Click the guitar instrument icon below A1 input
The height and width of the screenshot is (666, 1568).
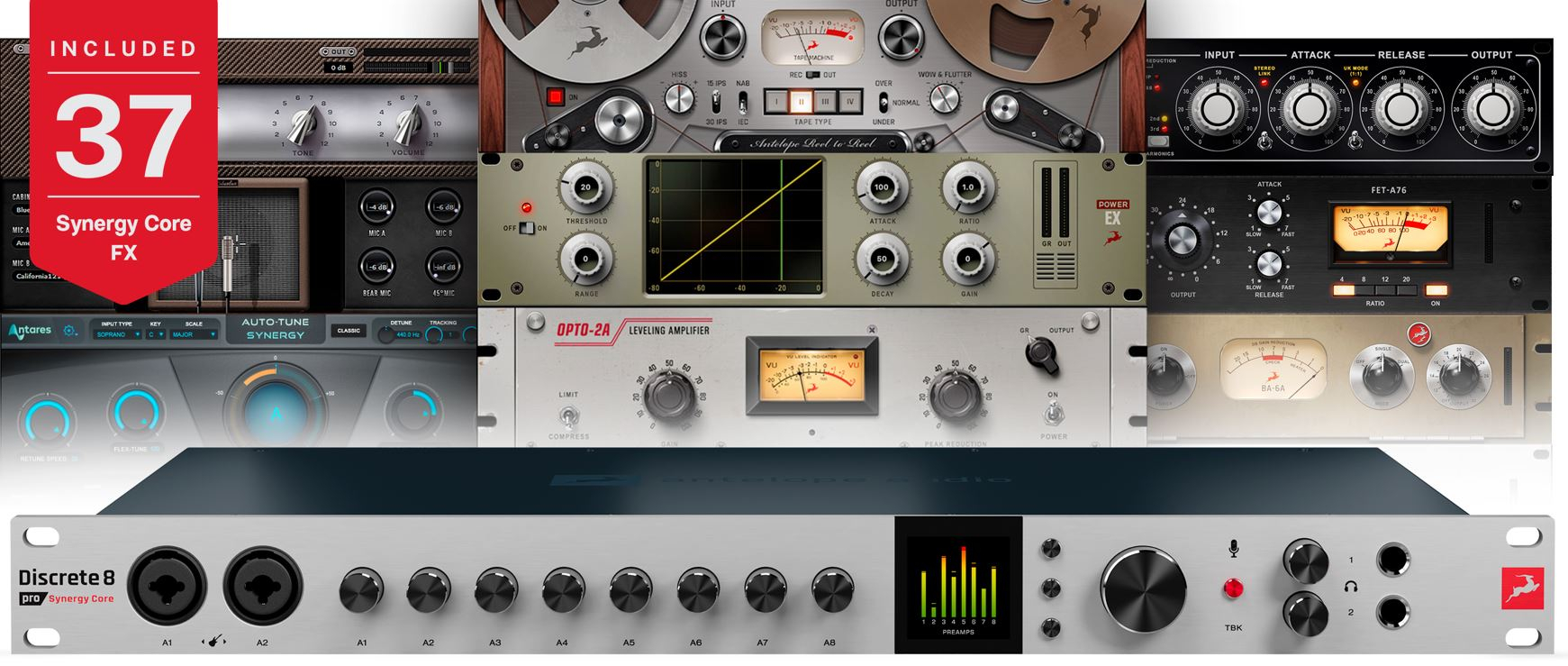tap(213, 642)
